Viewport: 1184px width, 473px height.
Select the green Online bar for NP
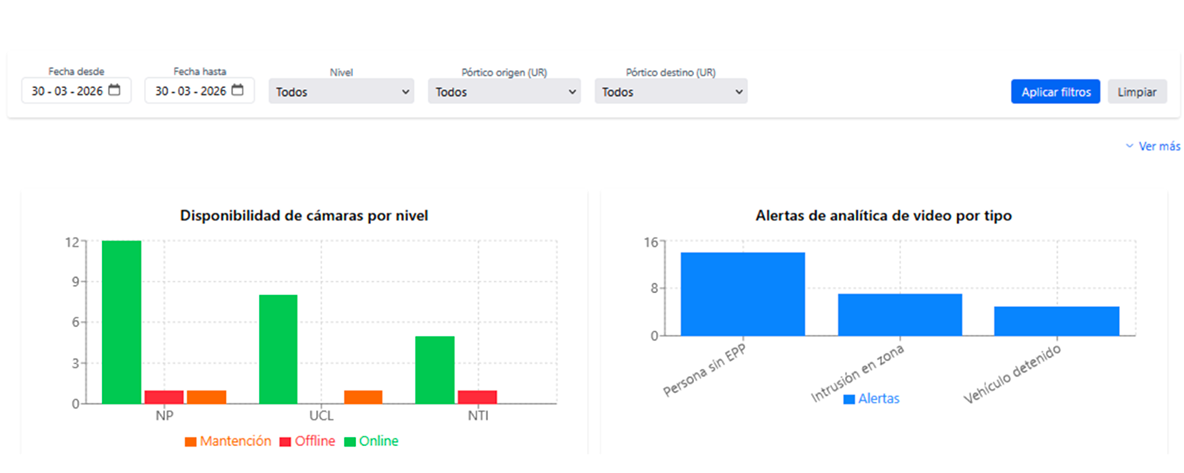point(122,322)
